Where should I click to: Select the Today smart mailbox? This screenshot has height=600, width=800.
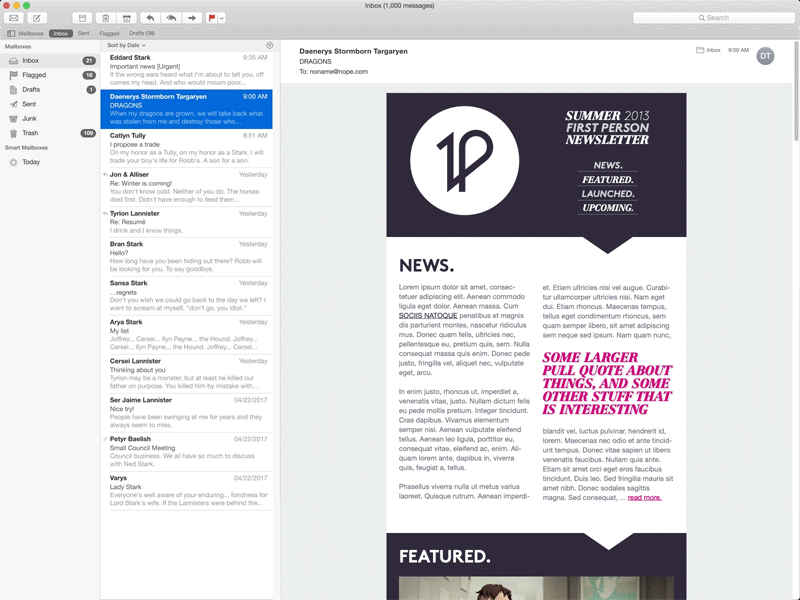50,162
